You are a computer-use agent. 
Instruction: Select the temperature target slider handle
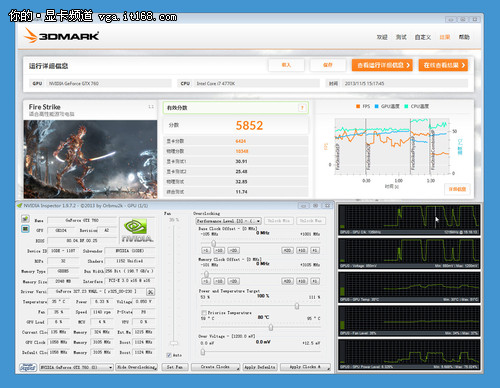[271, 327]
